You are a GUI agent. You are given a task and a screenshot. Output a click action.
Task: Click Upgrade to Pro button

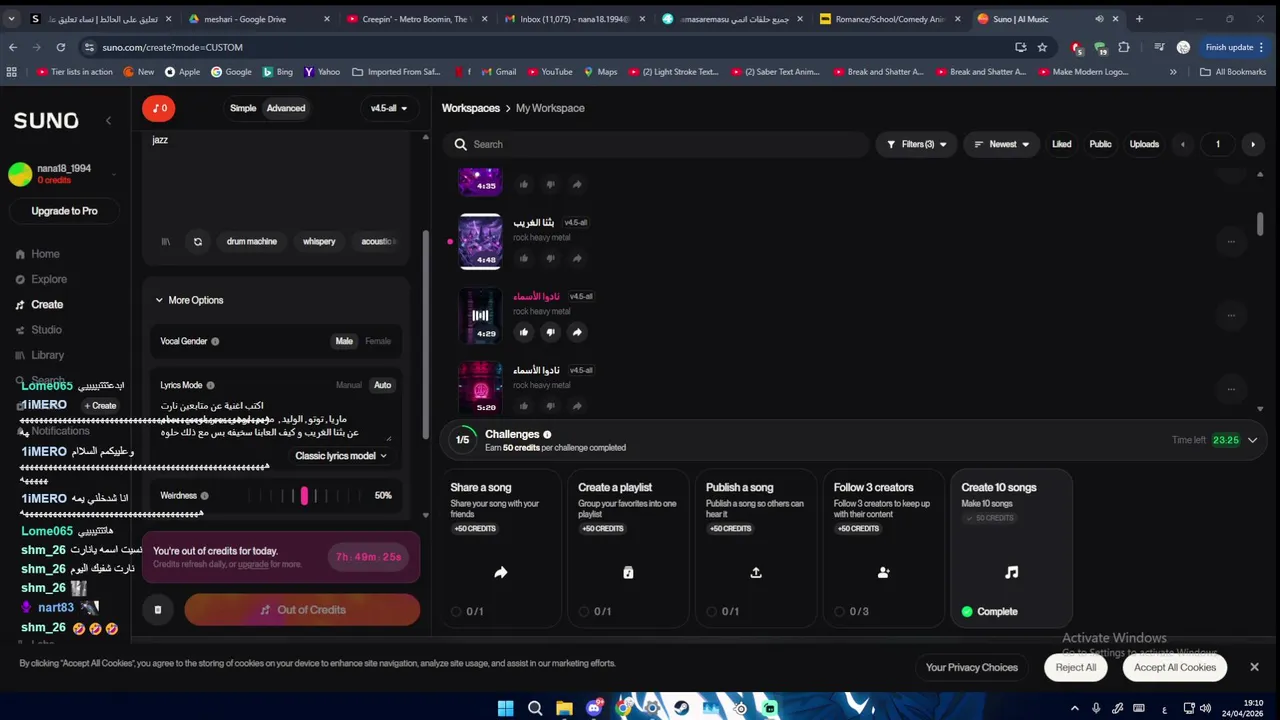64,211
